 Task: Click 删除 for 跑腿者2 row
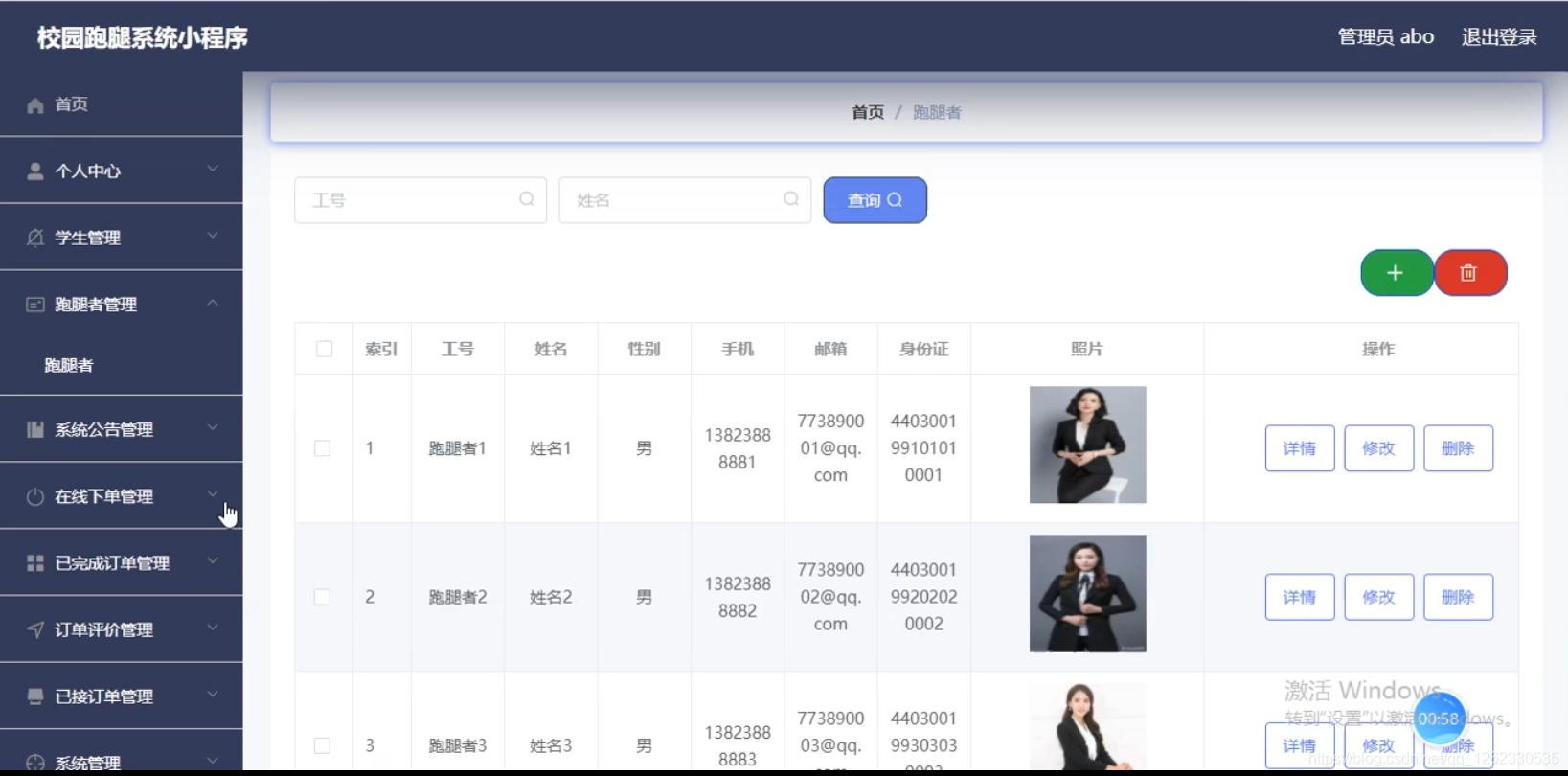(1458, 597)
